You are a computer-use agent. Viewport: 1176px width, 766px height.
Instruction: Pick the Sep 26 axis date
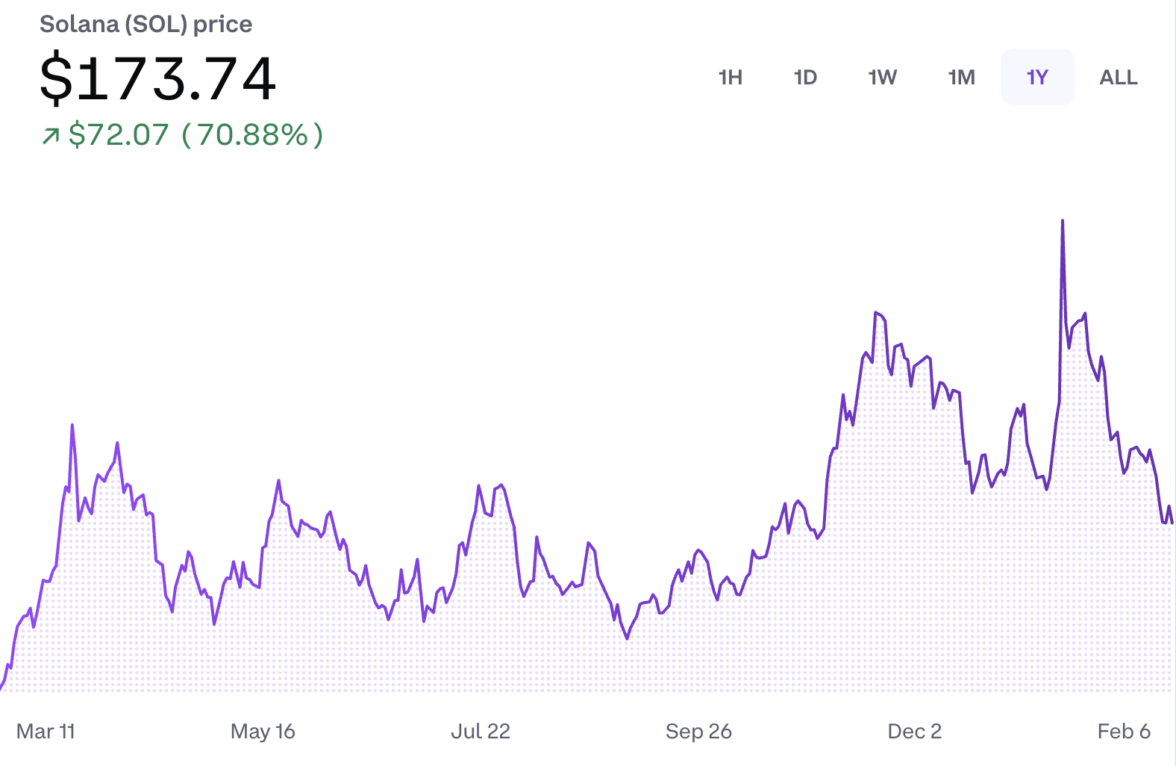pos(698,732)
